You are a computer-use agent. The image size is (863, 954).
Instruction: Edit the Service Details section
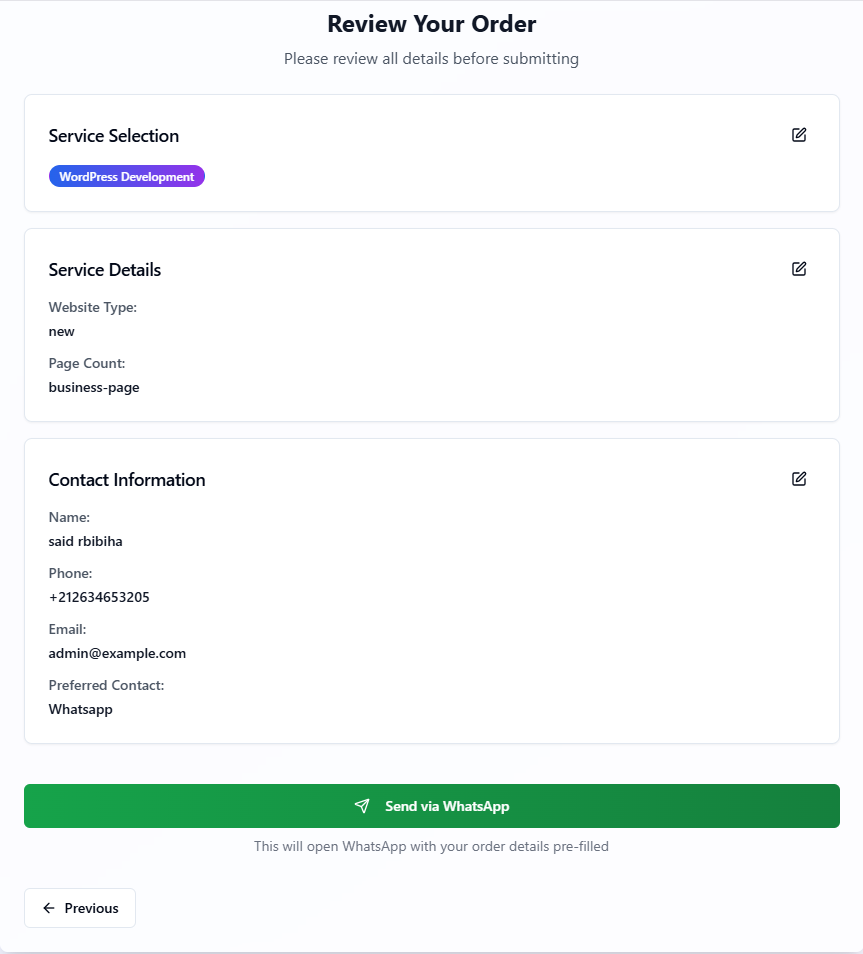click(x=798, y=269)
